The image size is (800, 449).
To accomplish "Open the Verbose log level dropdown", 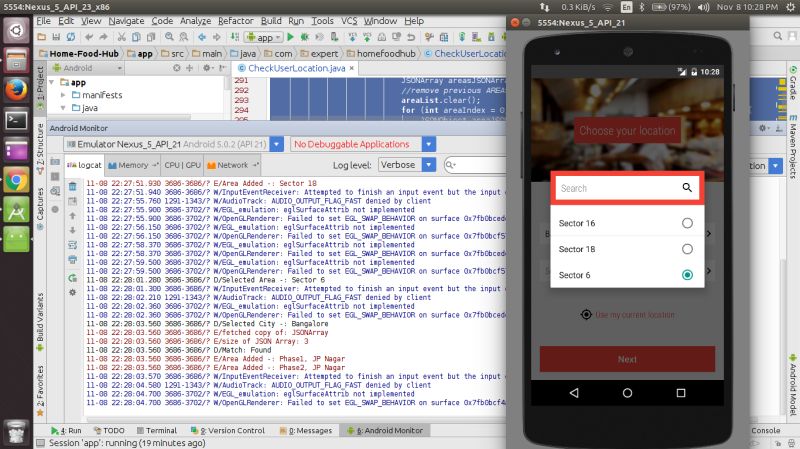I will [x=429, y=165].
